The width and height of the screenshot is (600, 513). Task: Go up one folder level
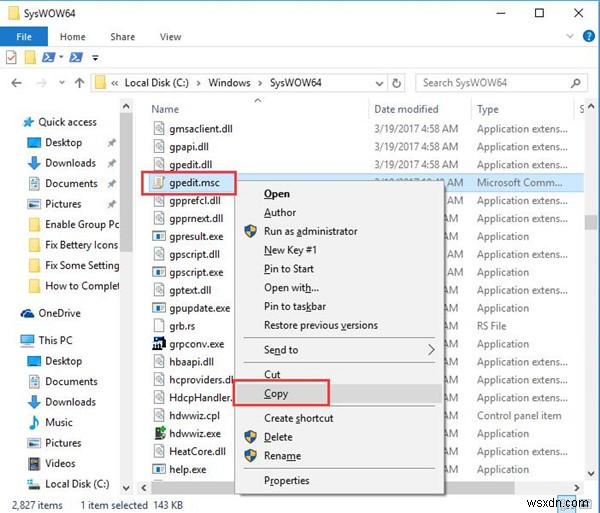click(79, 83)
